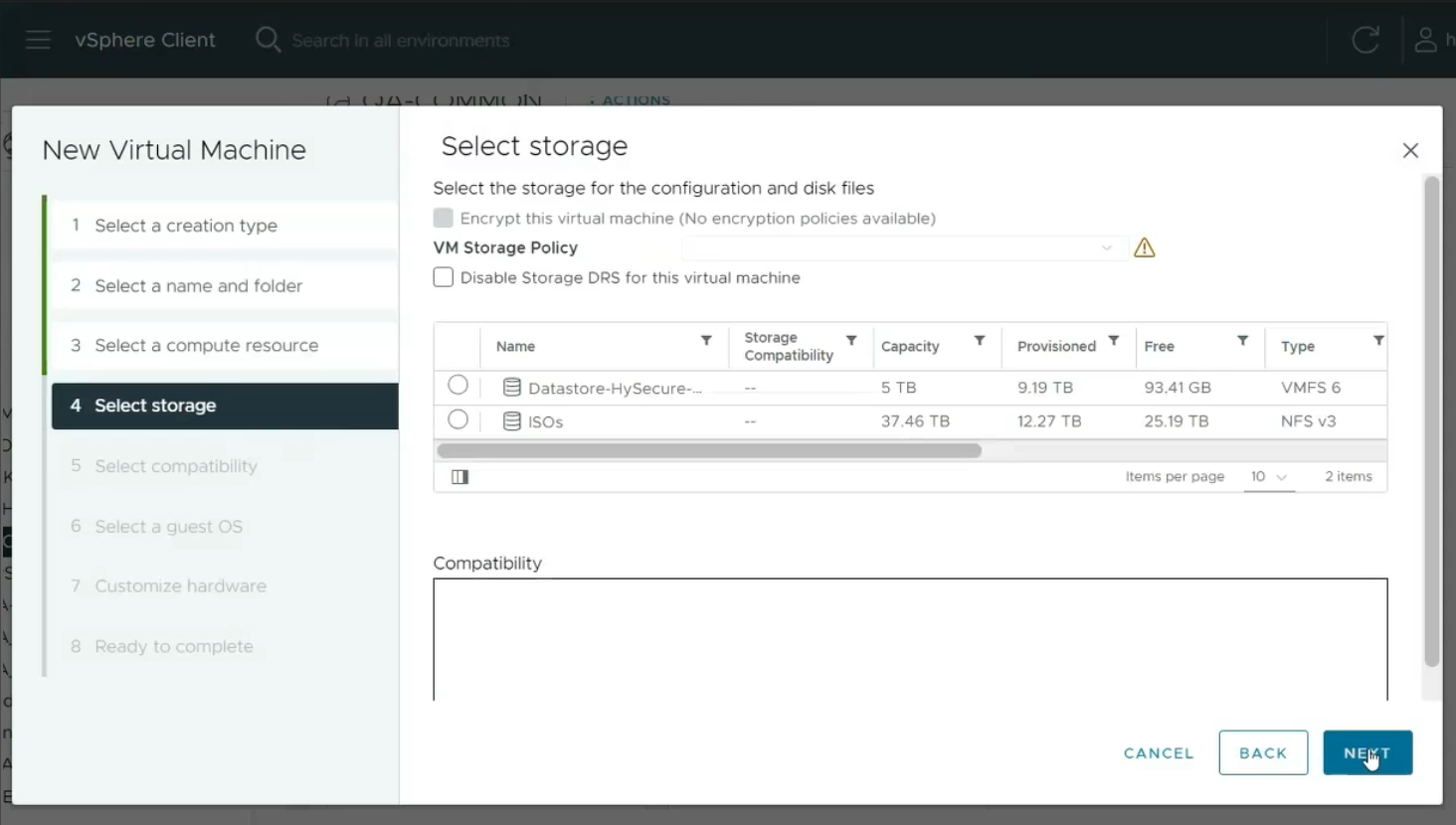Viewport: 1456px width, 825px height.
Task: Open the Storage Compatibility column filter
Action: point(851,341)
